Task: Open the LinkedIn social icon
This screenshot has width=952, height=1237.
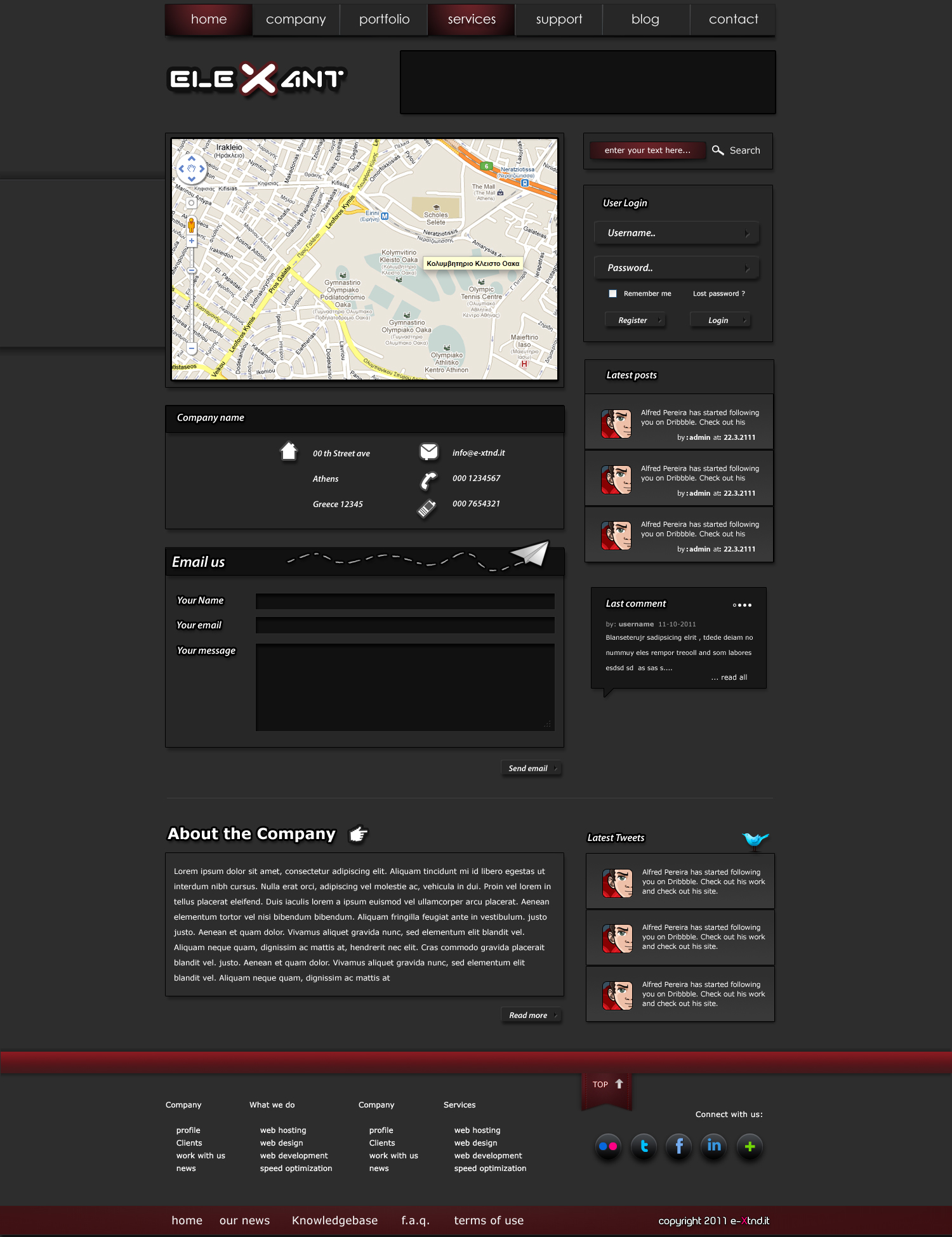Action: click(x=714, y=1146)
